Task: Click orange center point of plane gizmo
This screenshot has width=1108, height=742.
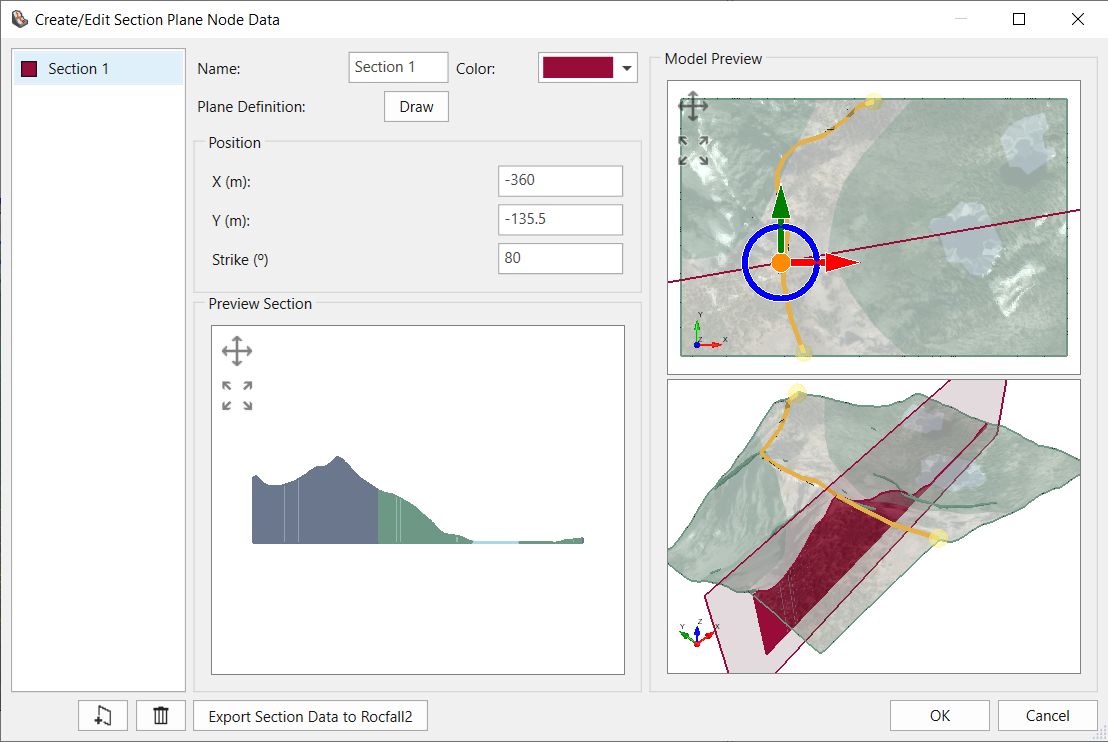Action: tap(781, 263)
